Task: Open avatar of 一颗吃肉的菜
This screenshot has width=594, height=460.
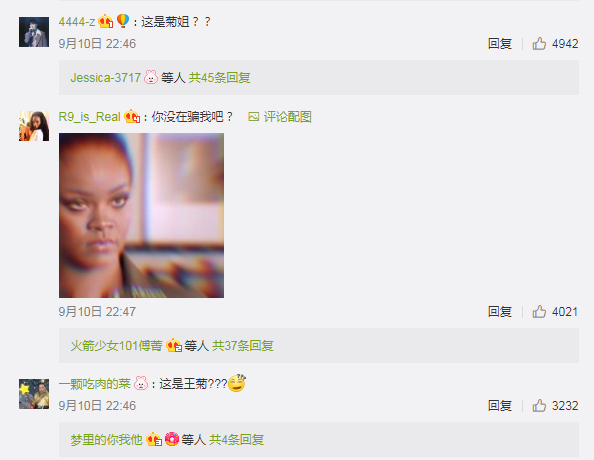Action: pos(34,394)
